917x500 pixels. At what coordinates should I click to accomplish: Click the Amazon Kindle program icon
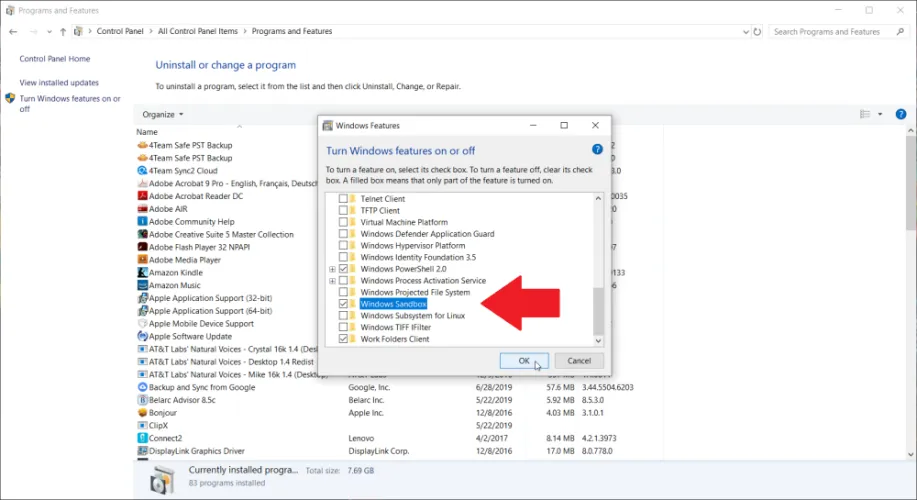(142, 273)
